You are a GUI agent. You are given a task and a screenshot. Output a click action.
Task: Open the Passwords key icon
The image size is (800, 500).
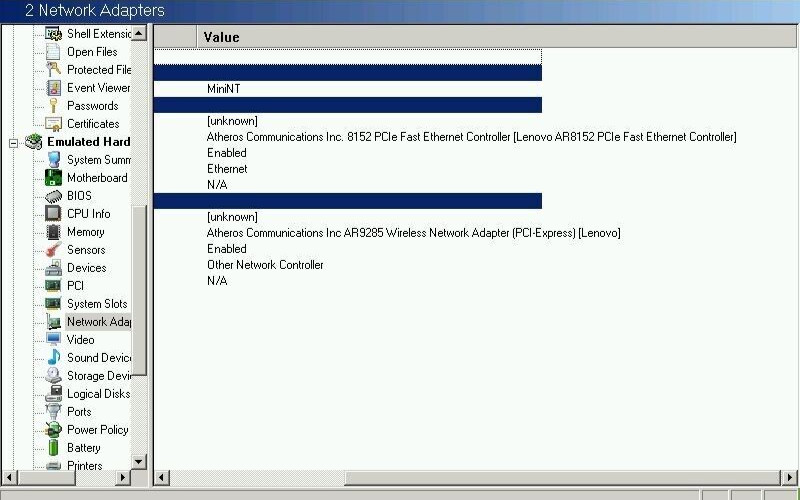53,106
